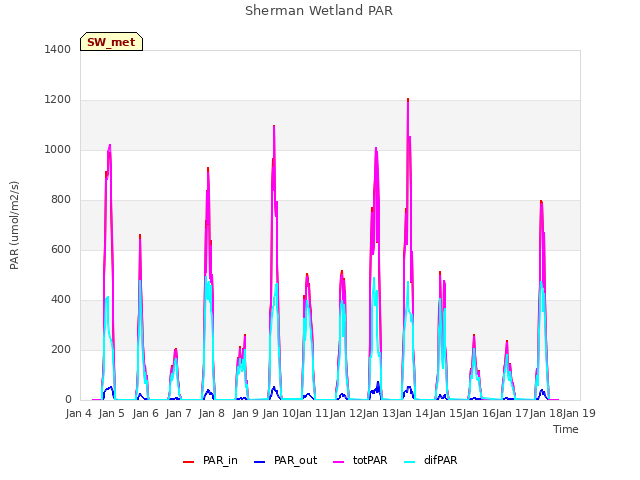Click the Jan 14 x-axis tick label

point(412,413)
